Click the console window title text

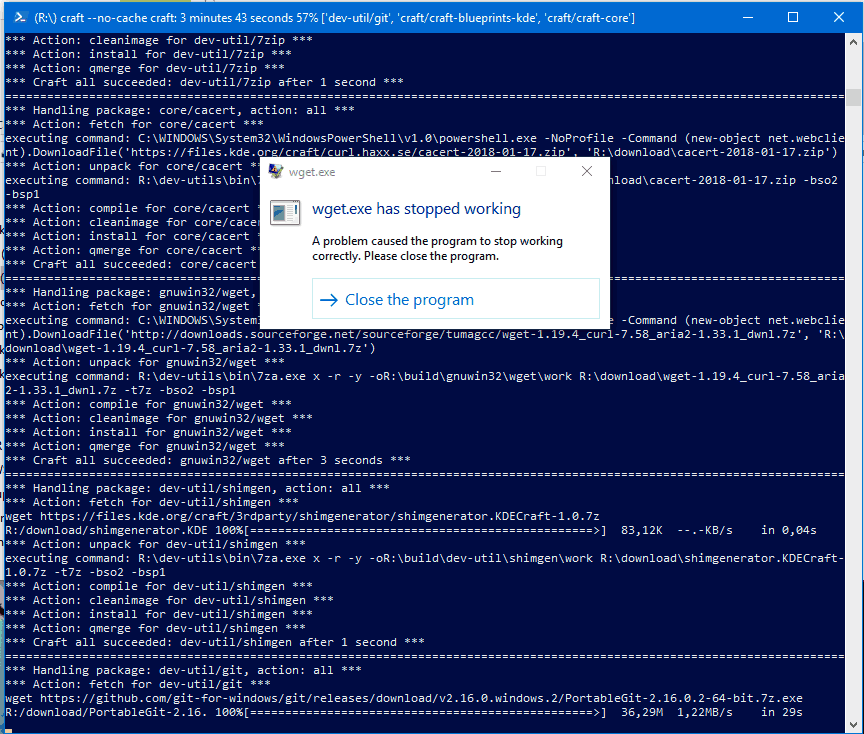point(334,18)
